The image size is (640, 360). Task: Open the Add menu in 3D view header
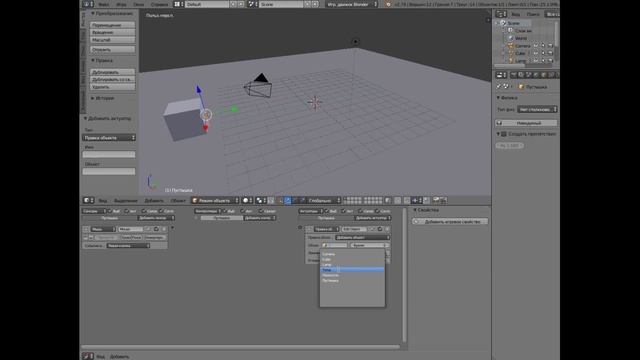(154, 200)
